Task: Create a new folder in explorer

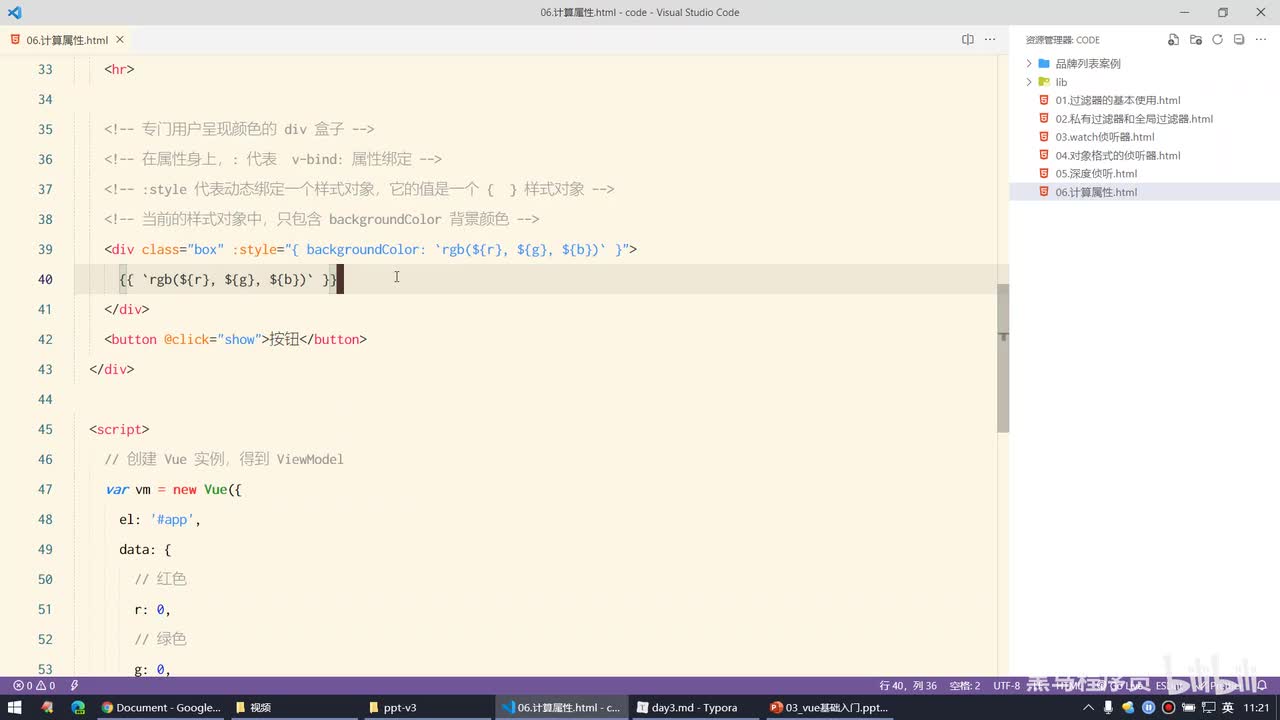Action: [x=1196, y=40]
